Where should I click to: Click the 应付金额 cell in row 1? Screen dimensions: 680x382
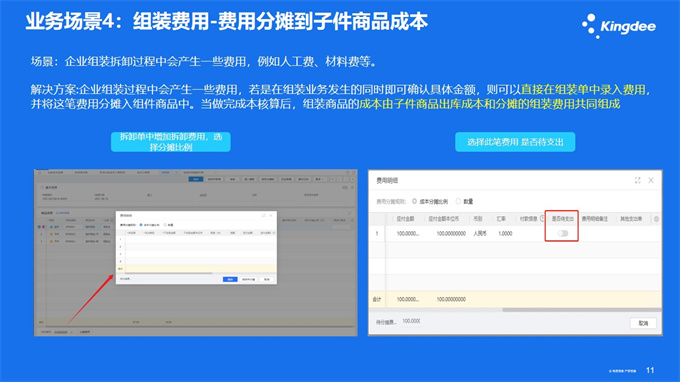point(408,233)
